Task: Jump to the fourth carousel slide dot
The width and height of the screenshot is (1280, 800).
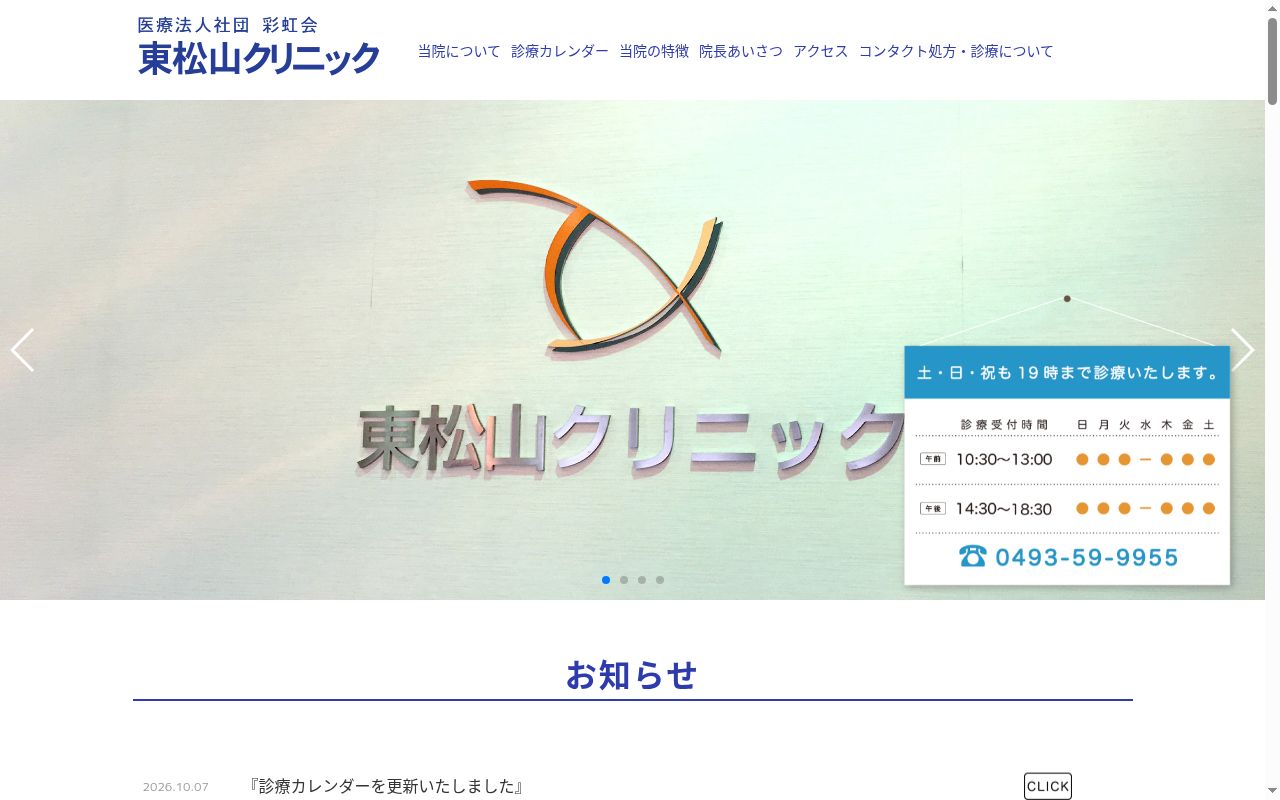Action: pos(660,580)
